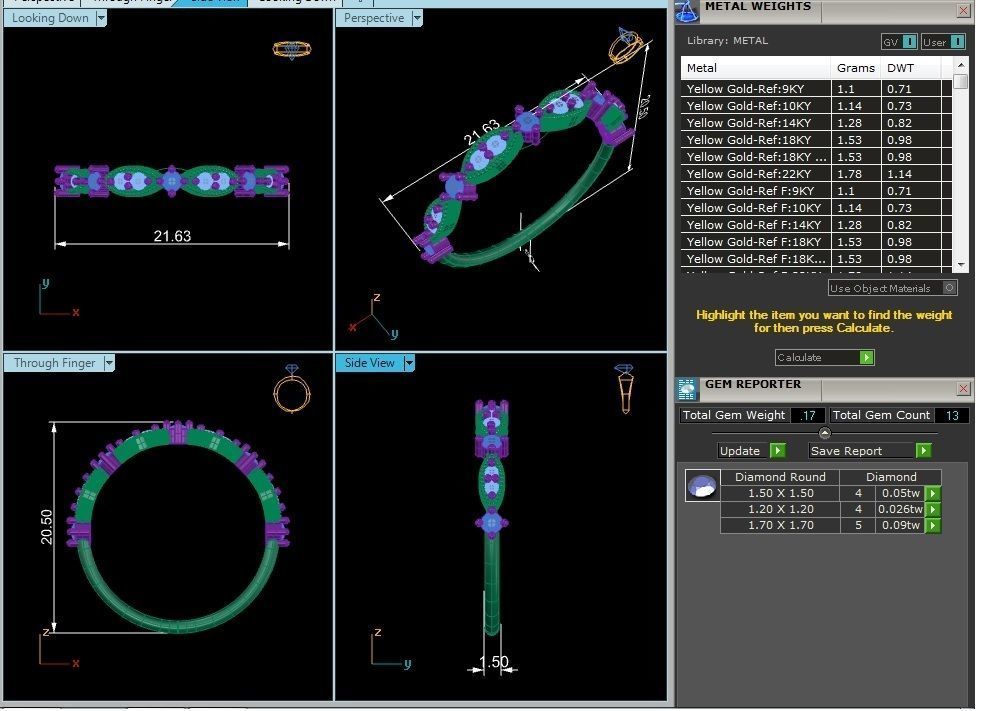Open the Perspective viewport dropdown menu
This screenshot has width=981, height=711.
click(417, 18)
